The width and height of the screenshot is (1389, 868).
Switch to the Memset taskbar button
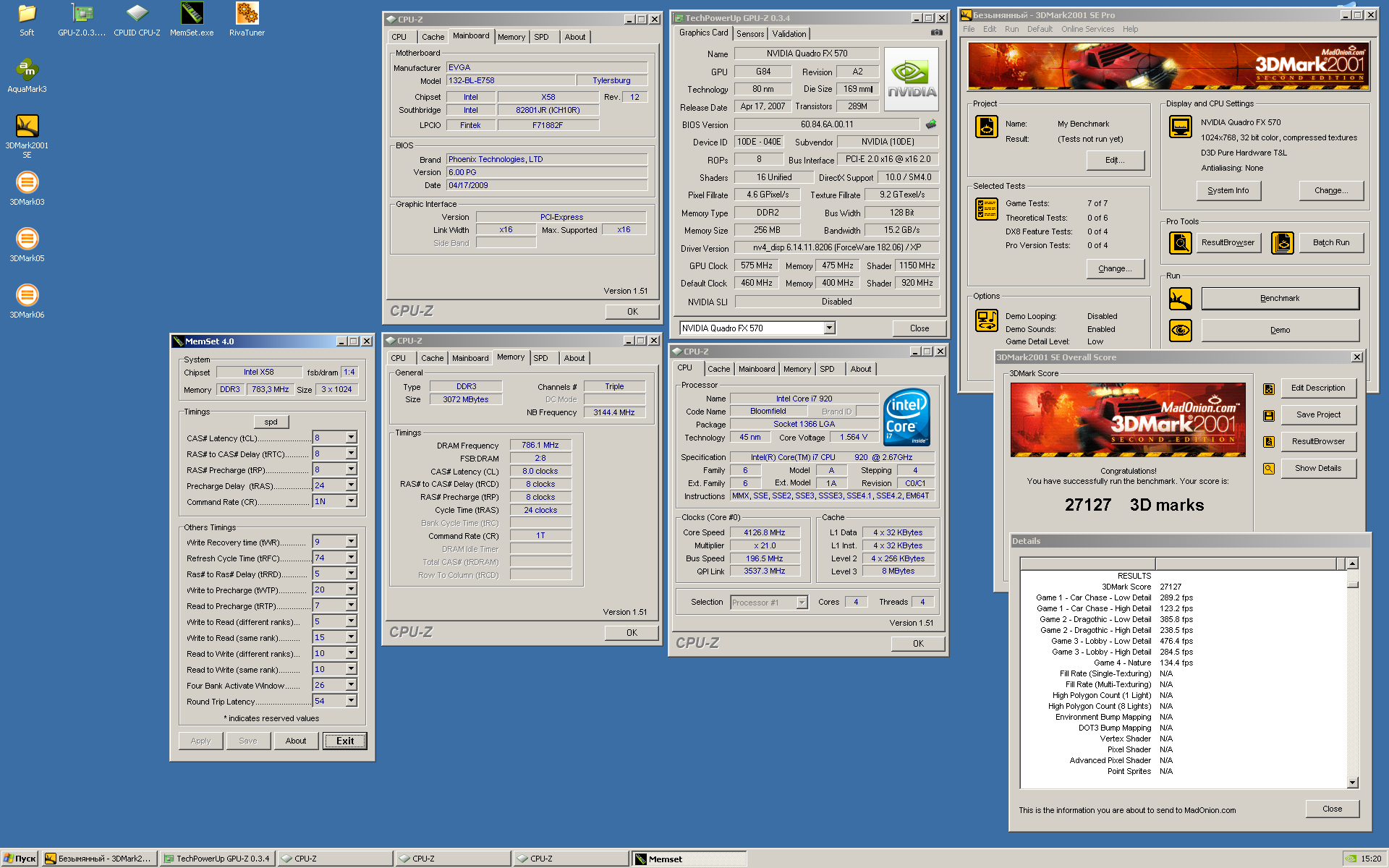pyautogui.click(x=689, y=859)
